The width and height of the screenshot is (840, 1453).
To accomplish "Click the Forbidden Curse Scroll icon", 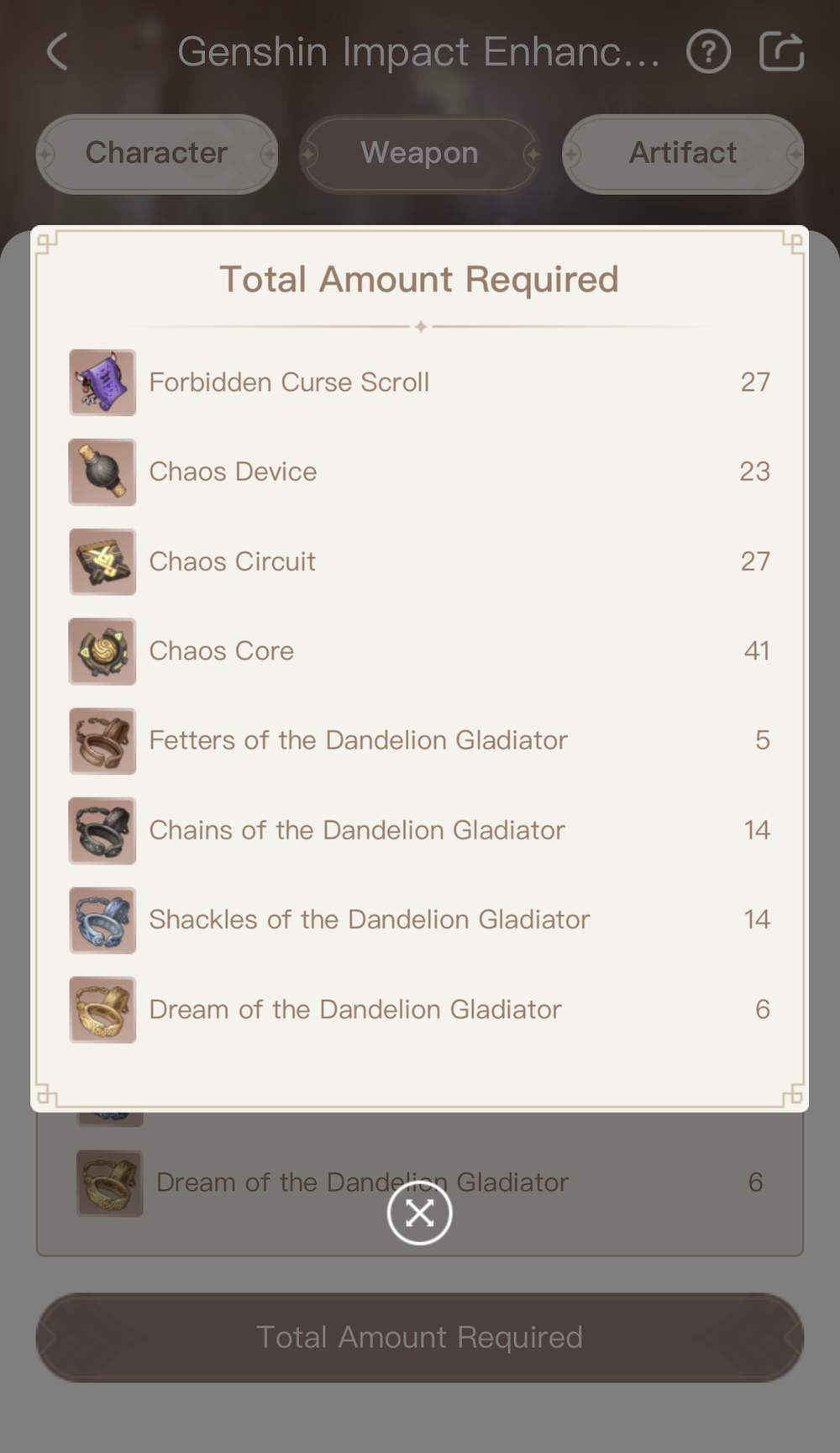I will click(x=102, y=383).
